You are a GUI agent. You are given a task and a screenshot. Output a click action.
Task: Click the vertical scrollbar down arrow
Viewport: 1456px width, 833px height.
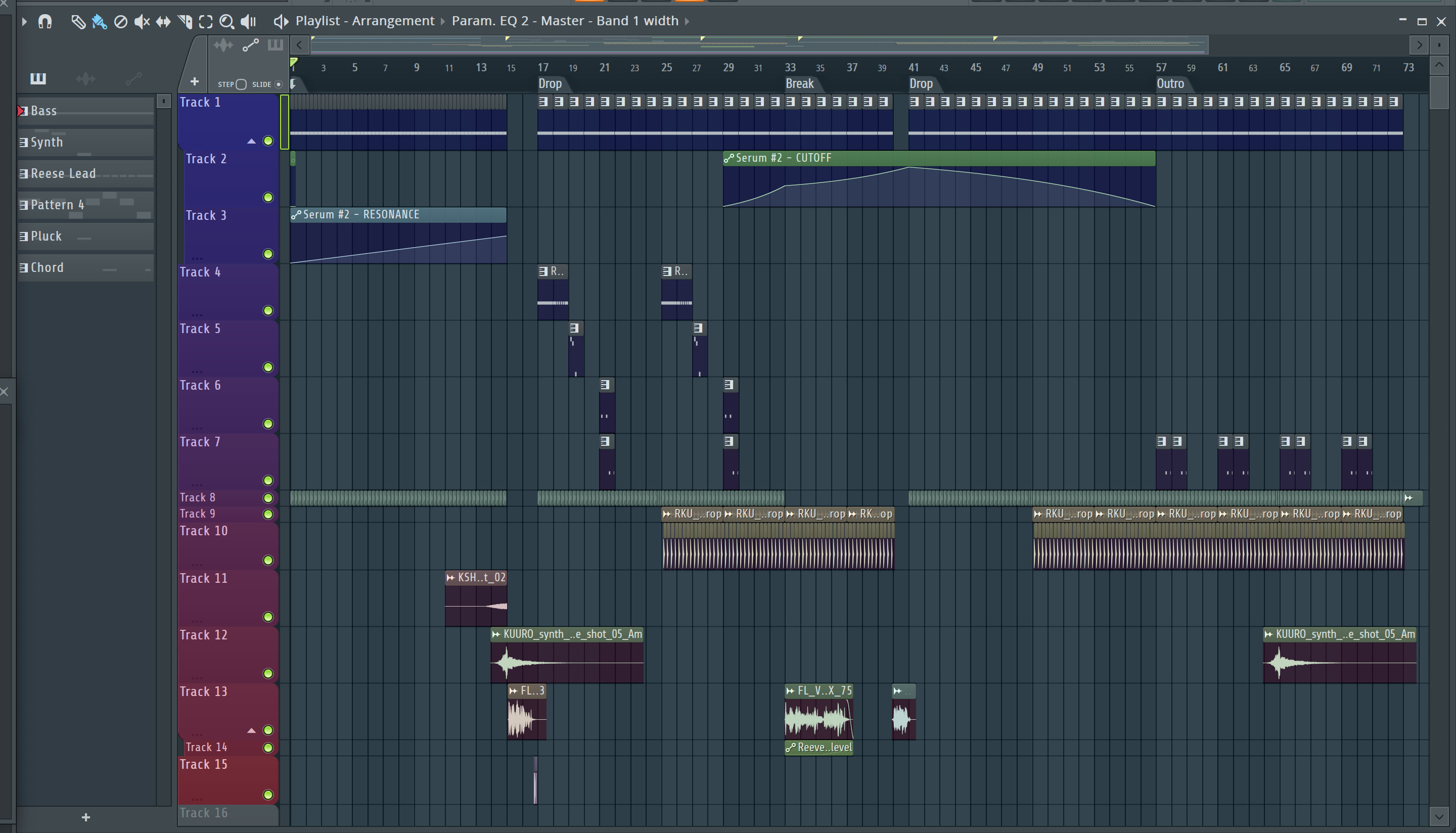[1439, 816]
